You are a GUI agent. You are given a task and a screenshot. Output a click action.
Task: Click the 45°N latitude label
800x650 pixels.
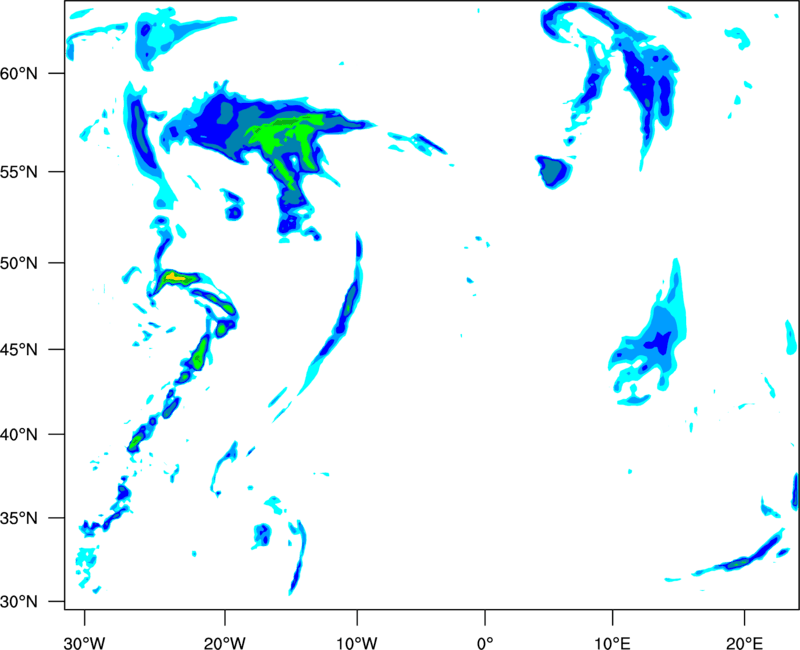[19, 350]
